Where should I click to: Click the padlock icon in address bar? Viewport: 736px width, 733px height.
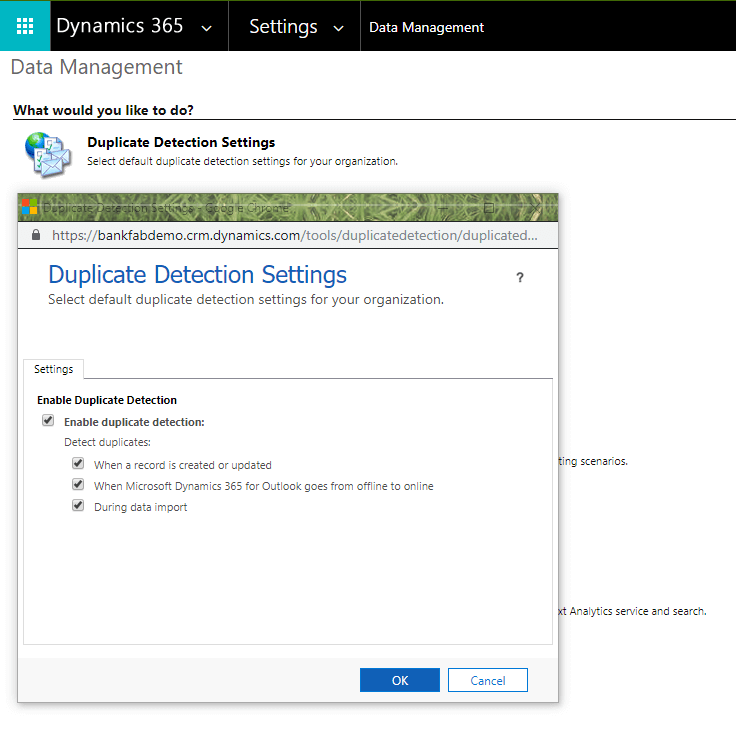[x=36, y=235]
